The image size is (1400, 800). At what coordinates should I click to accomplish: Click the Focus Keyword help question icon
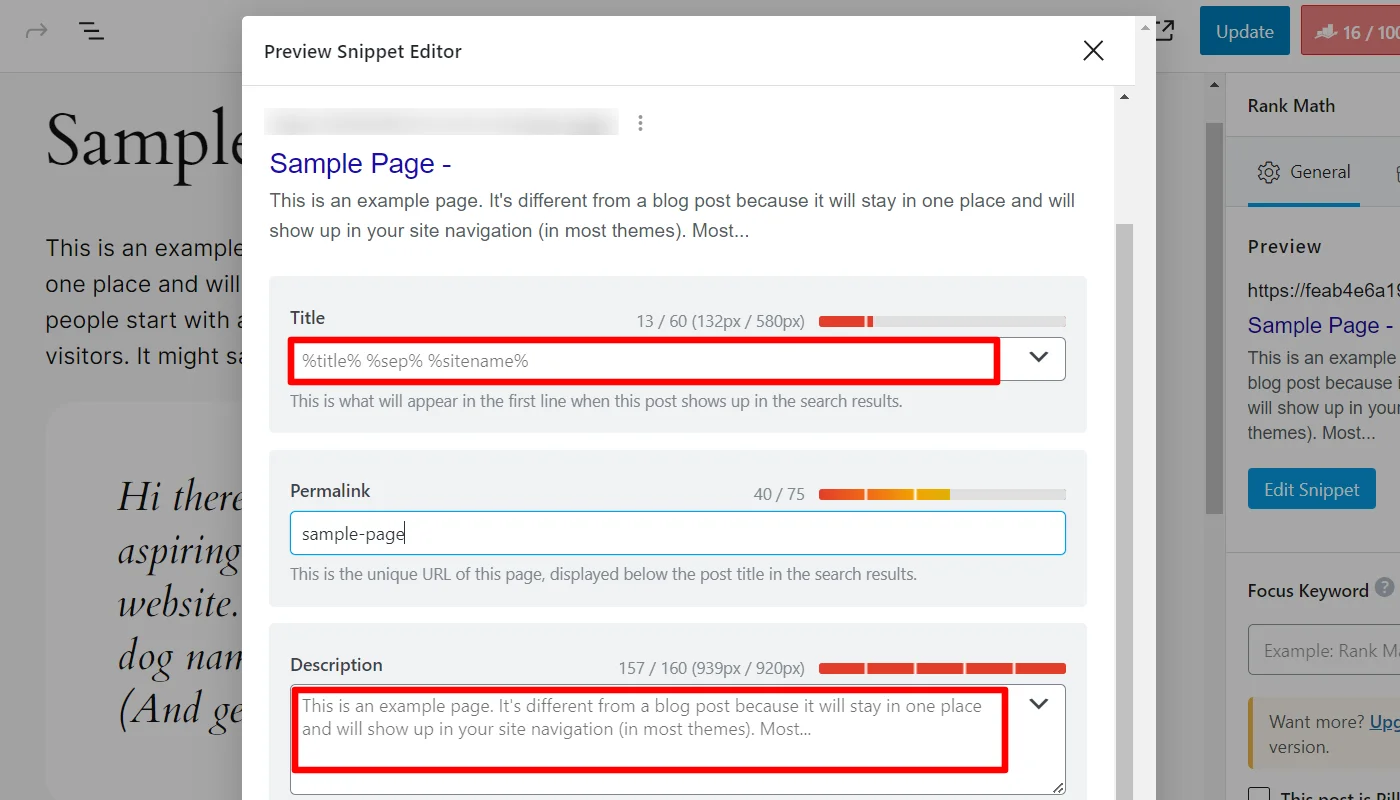1384,587
